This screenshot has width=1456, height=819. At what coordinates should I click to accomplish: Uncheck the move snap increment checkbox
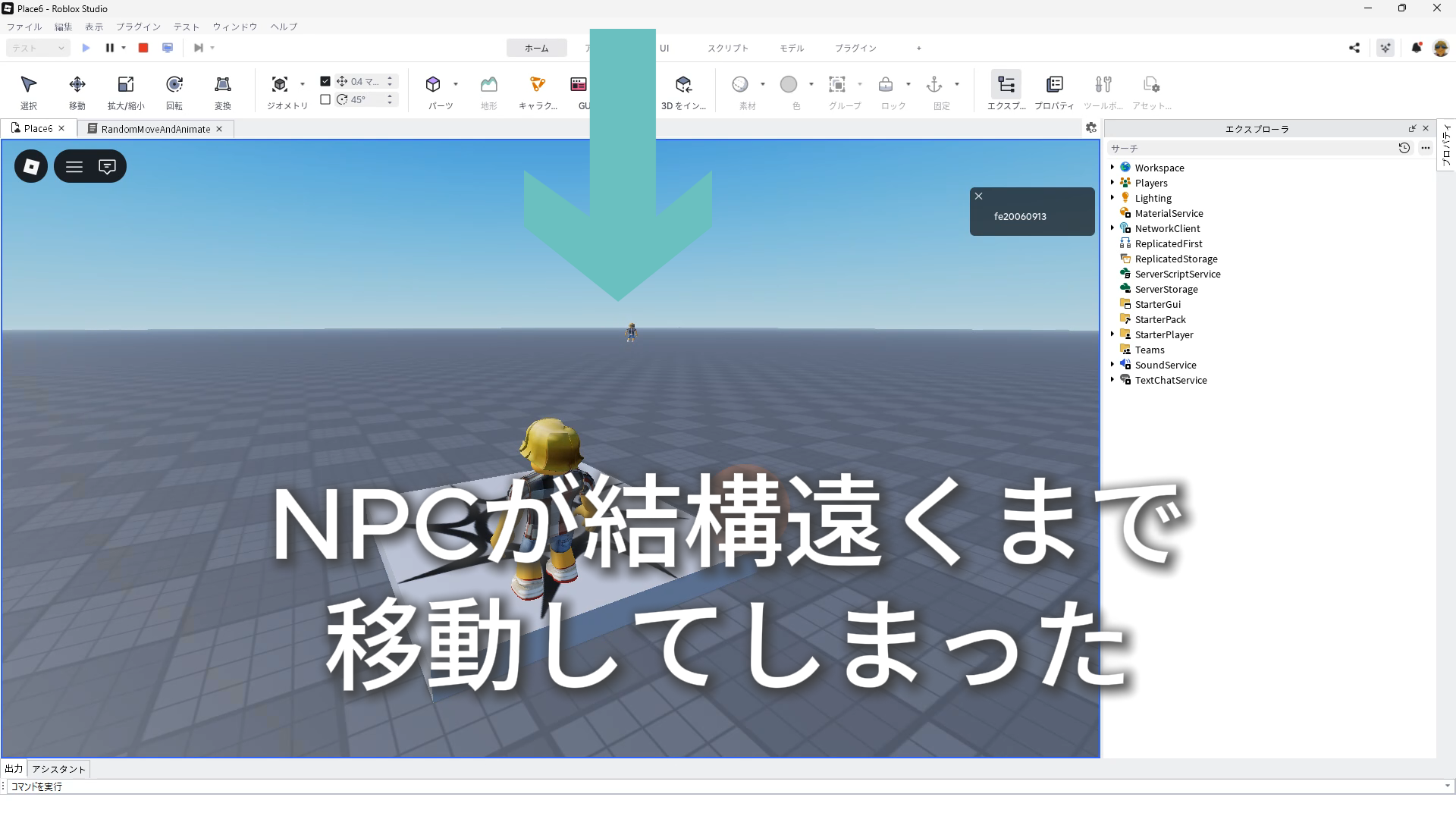pos(325,81)
